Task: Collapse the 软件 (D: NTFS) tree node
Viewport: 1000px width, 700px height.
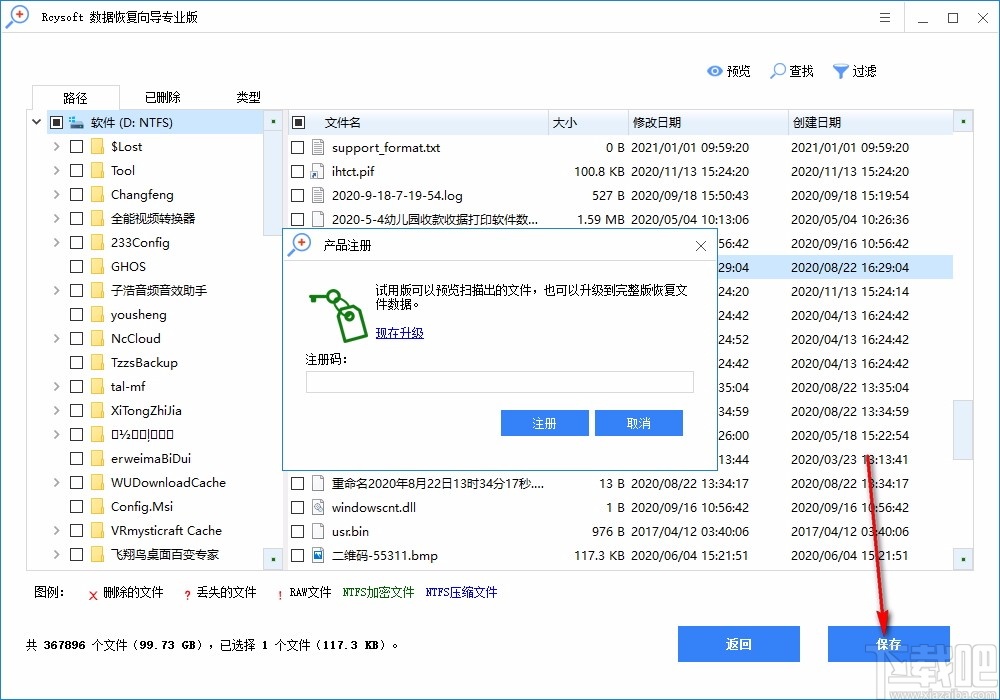Action: click(x=36, y=121)
